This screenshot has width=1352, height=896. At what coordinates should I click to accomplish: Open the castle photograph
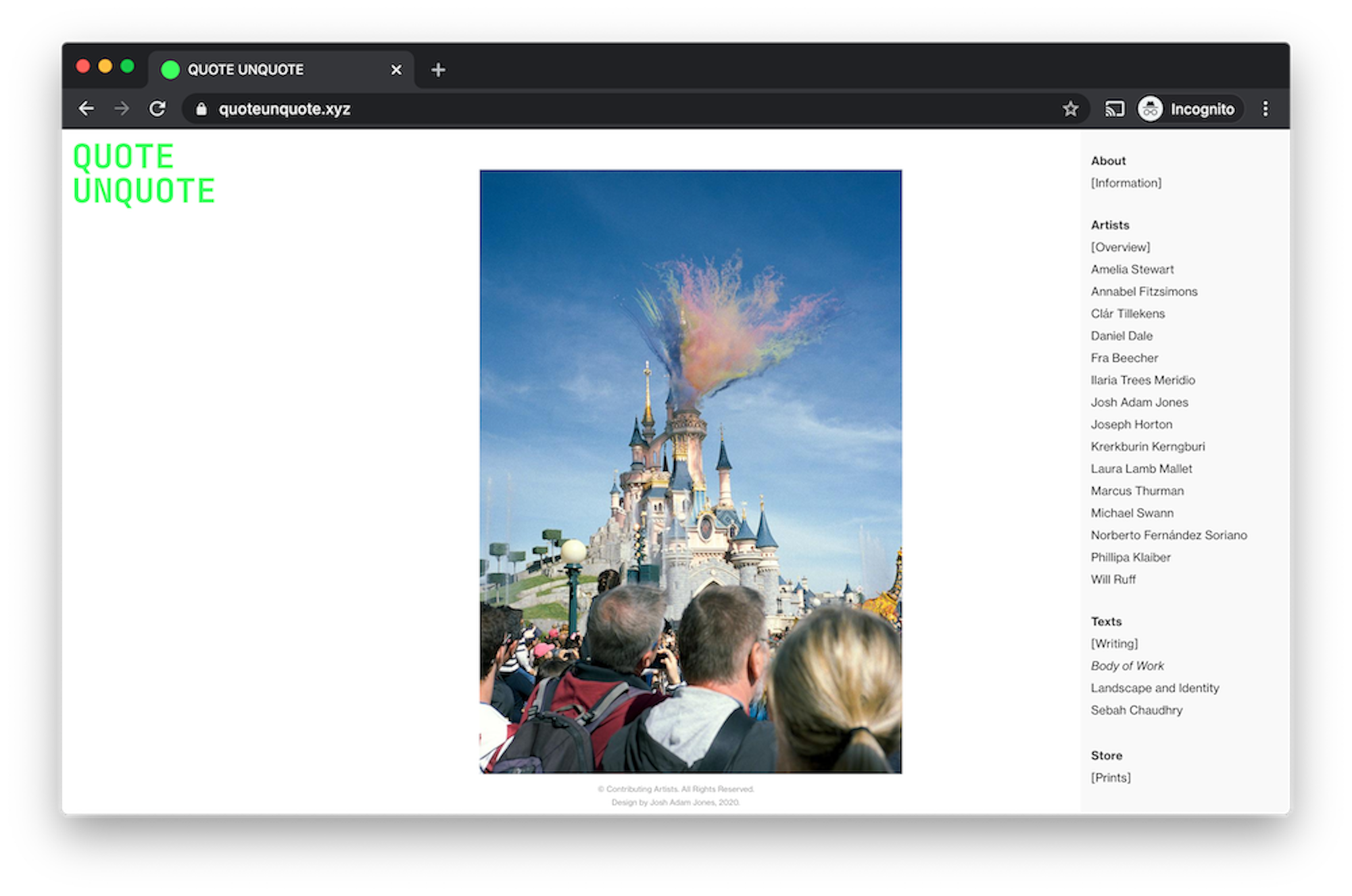click(x=690, y=472)
